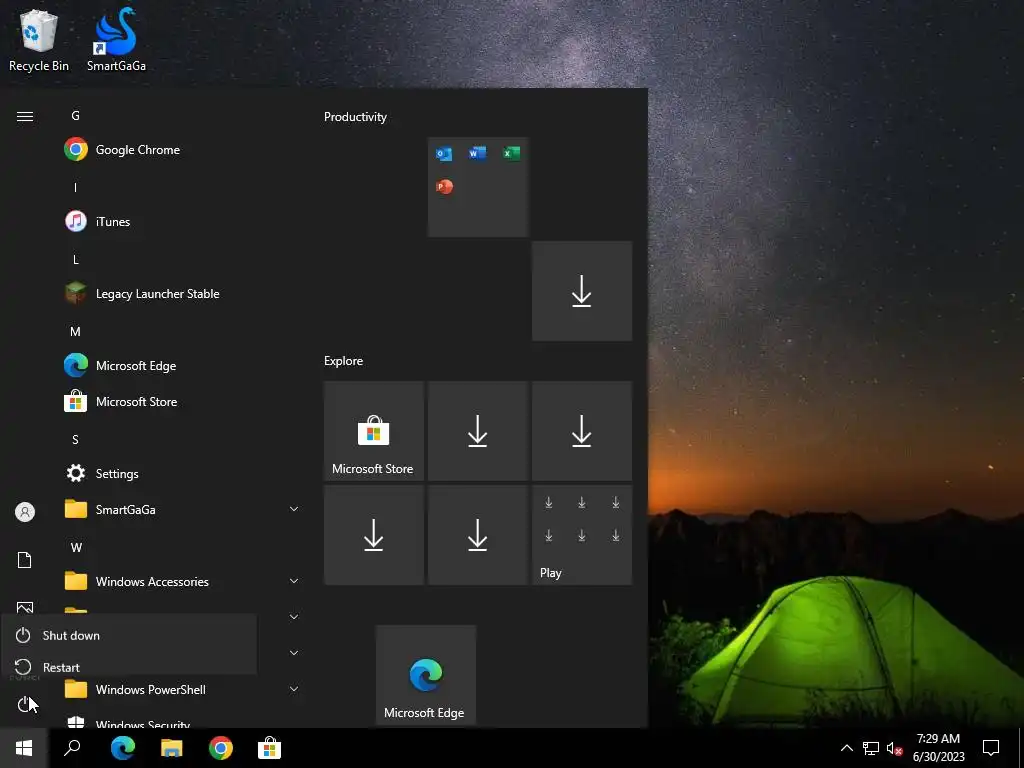Open Pictures icon in Start sidebar

coord(25,607)
